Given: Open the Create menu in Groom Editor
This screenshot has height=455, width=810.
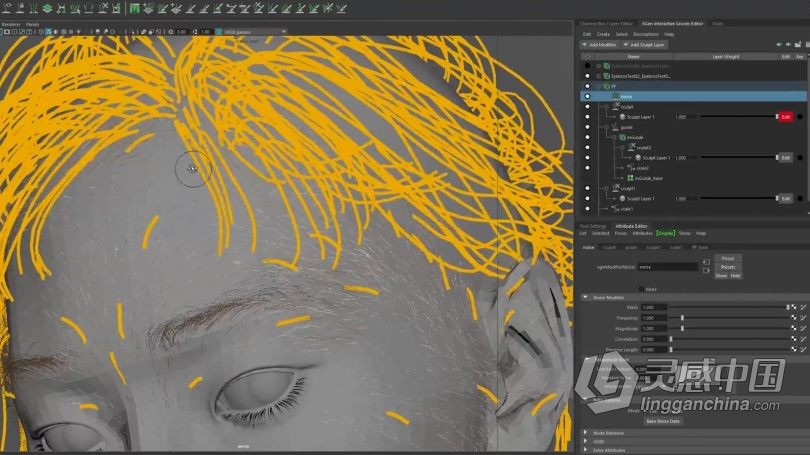Looking at the screenshot, I should [603, 35].
